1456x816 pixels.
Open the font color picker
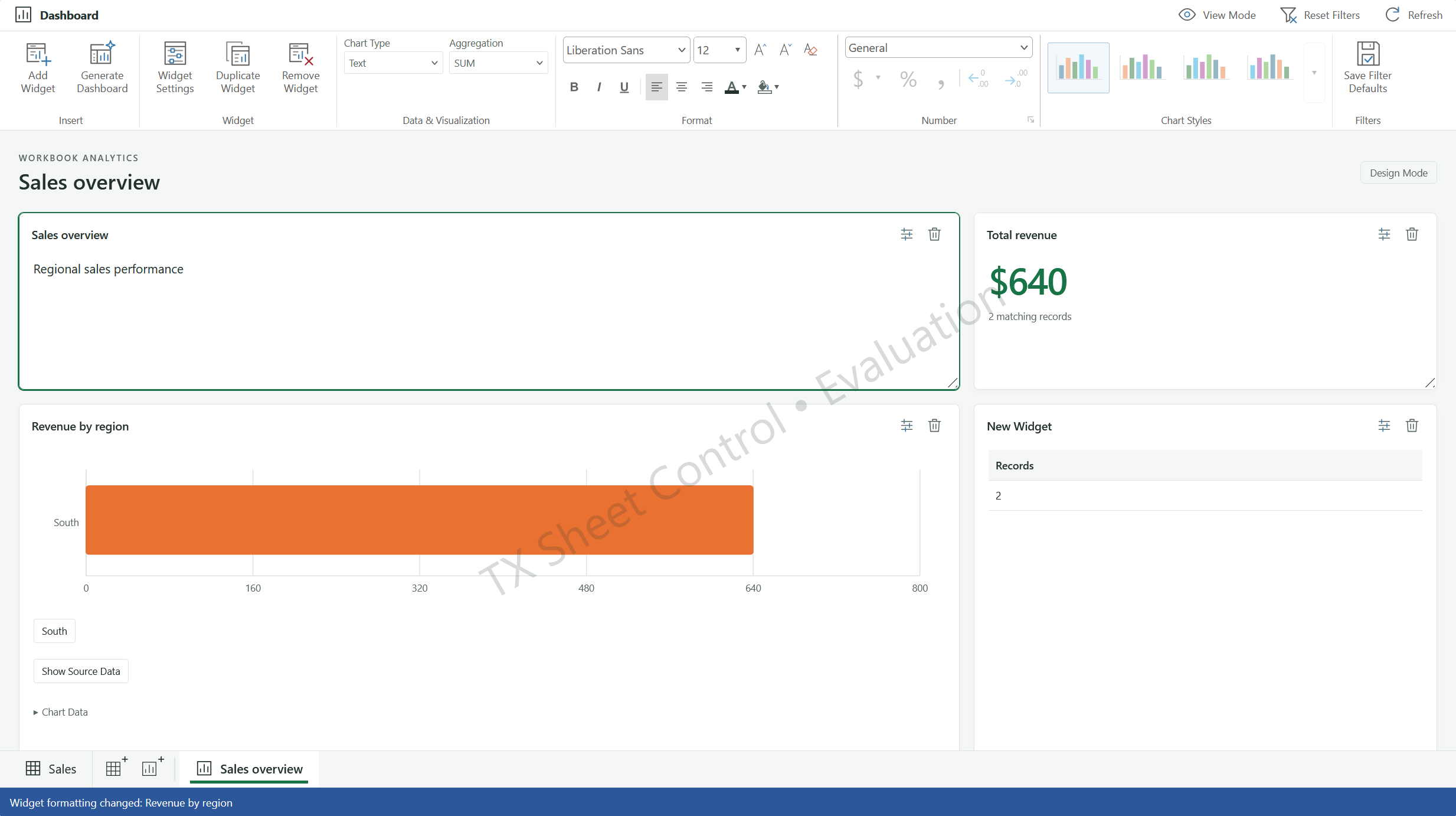point(735,87)
